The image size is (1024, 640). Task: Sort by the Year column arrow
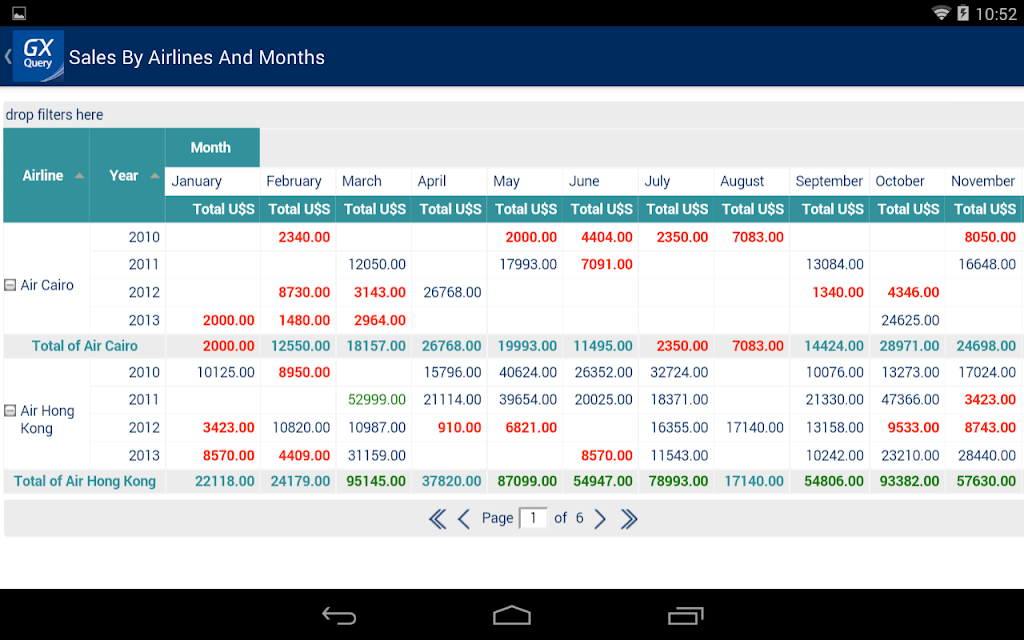click(155, 176)
